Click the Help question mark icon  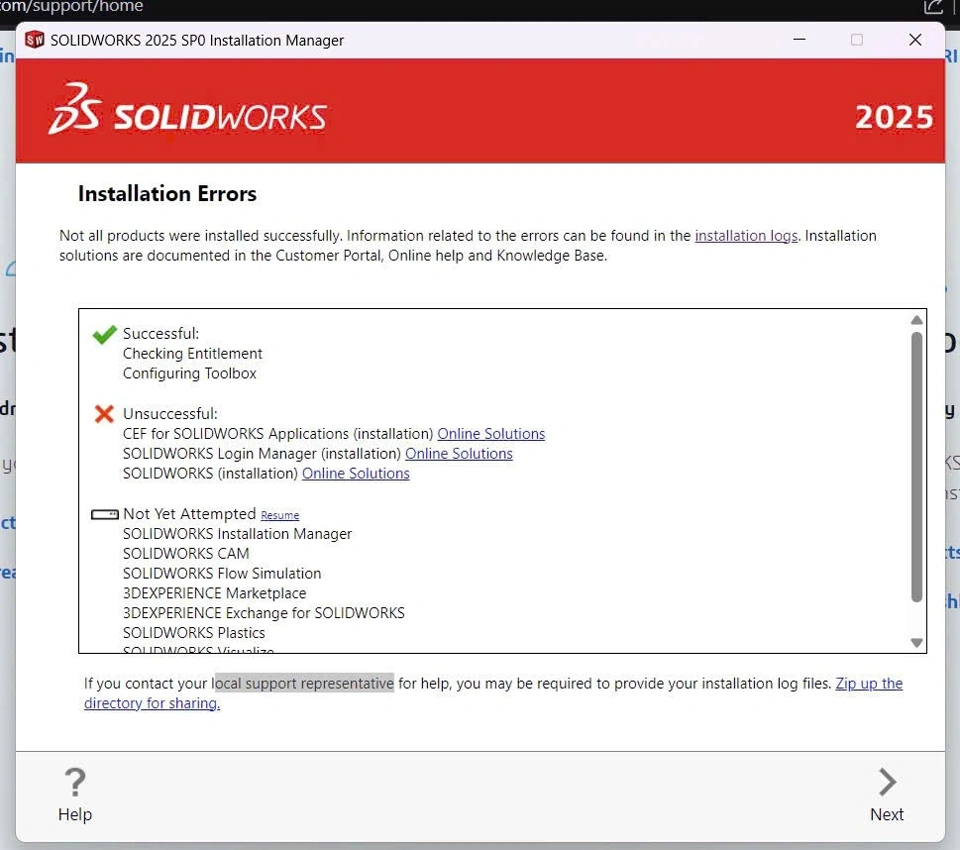click(75, 783)
